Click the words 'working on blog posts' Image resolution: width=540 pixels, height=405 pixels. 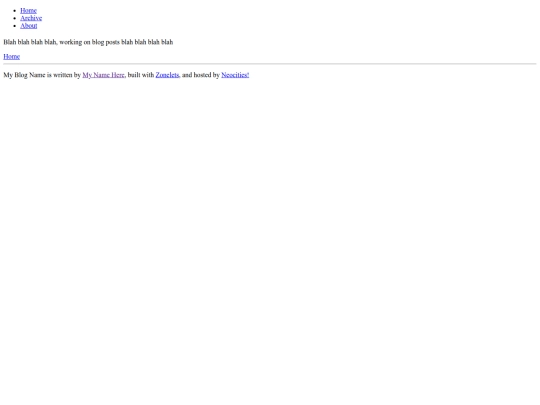coord(90,42)
